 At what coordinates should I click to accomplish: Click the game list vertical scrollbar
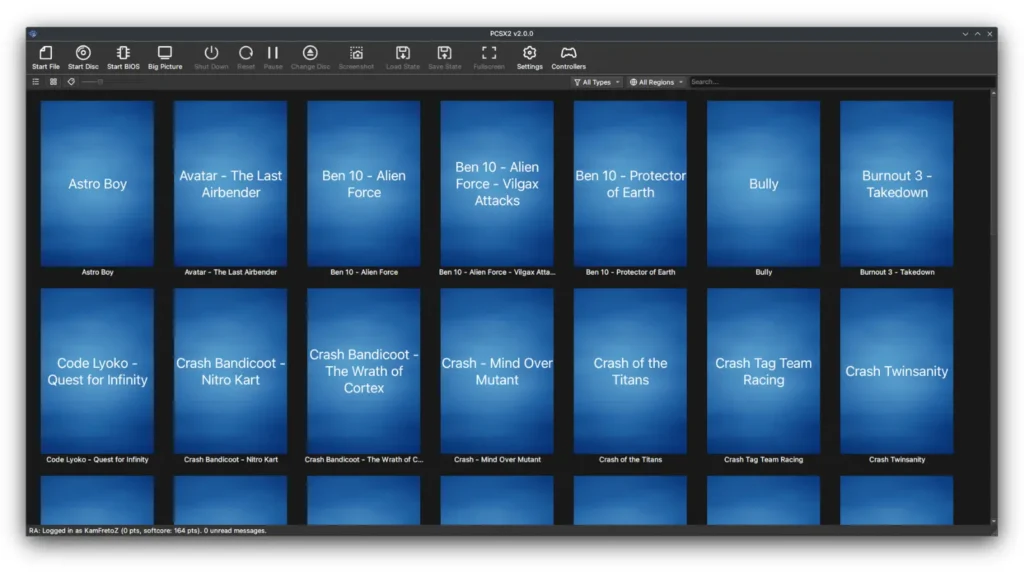993,307
